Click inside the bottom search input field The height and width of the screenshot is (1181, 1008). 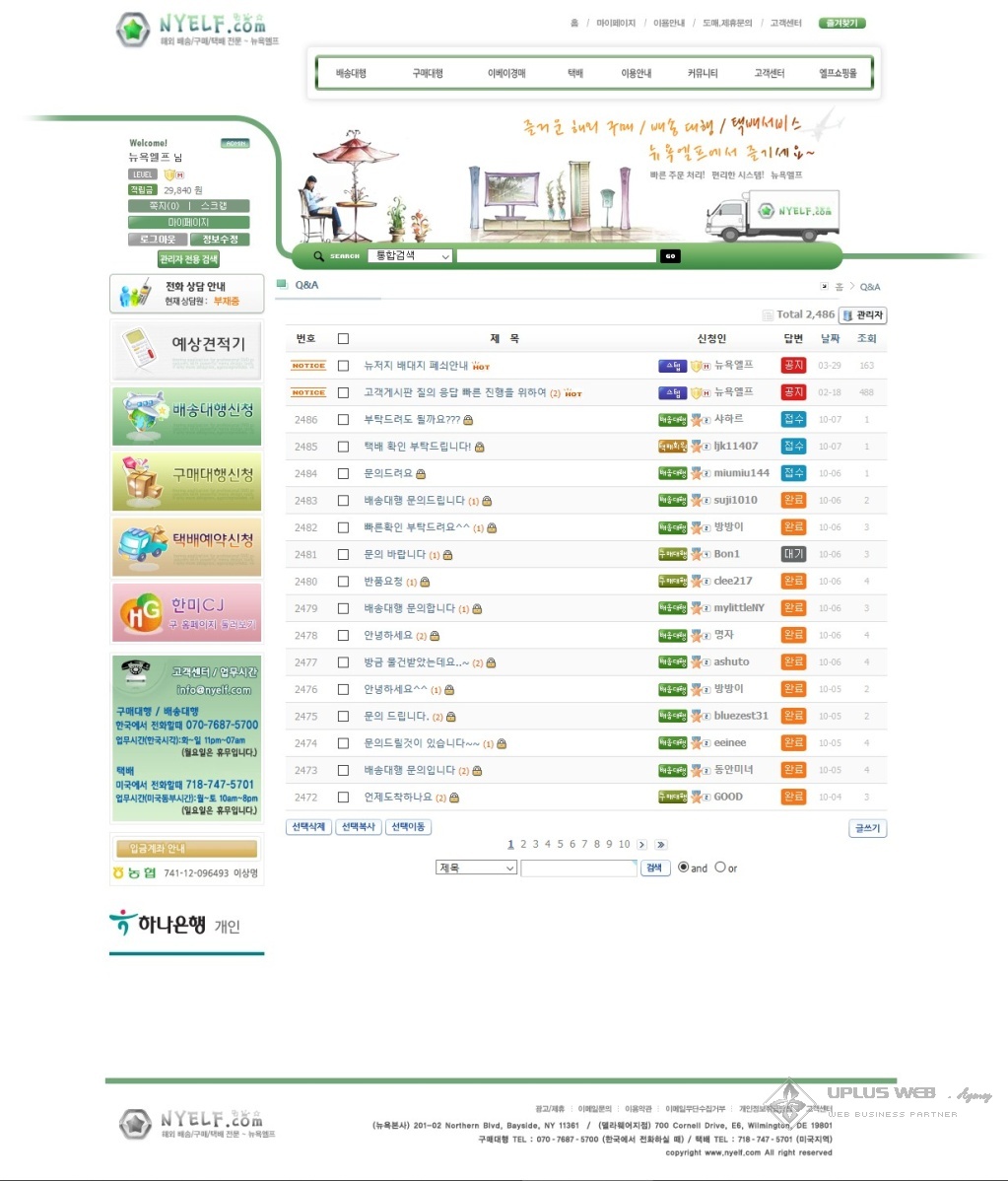pos(579,868)
